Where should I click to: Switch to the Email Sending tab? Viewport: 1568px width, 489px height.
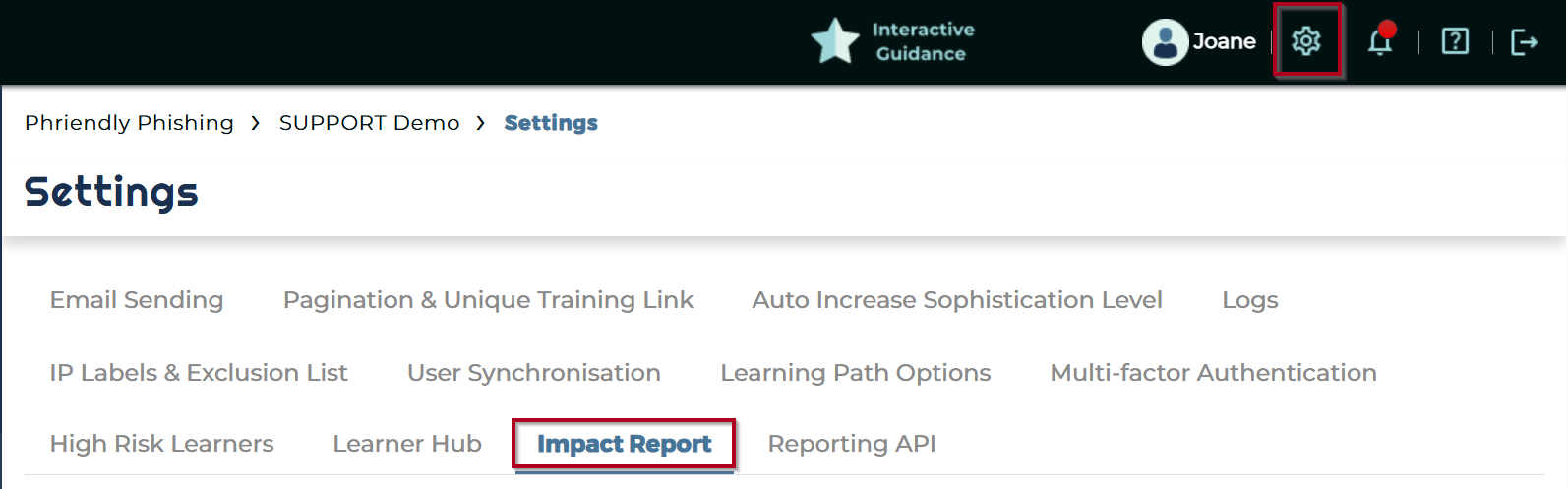click(x=137, y=300)
